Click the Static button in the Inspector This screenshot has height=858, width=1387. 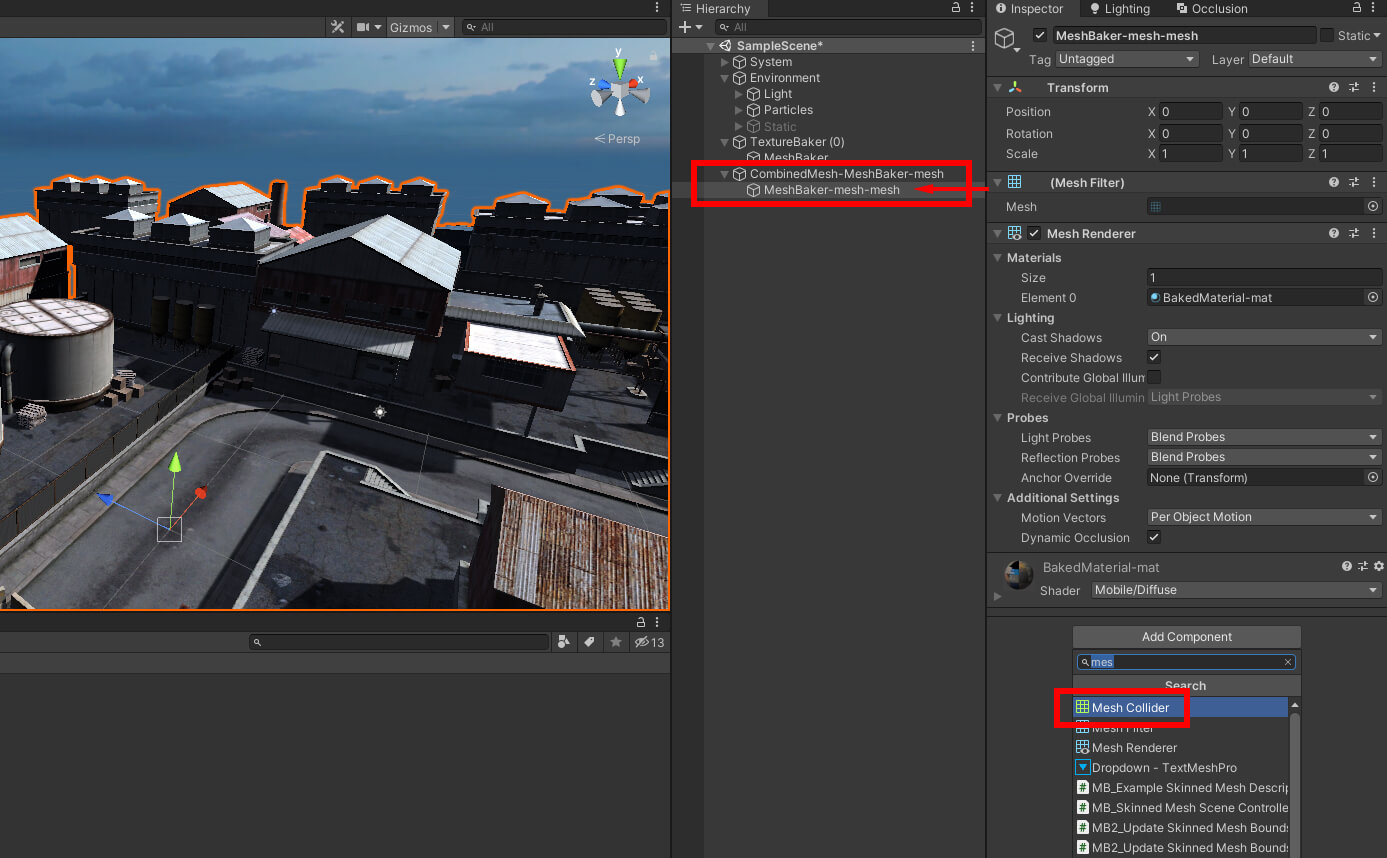[1349, 35]
